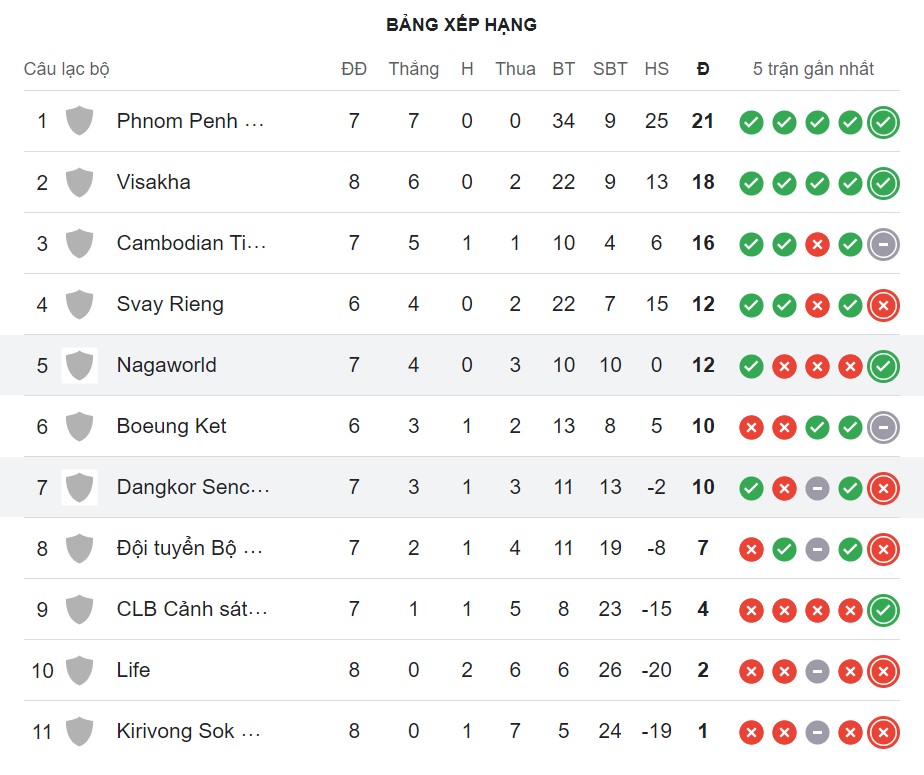This screenshot has height=775, width=924.
Task: Click the shield badge beside Kirivong Sok
Action: (x=79, y=731)
